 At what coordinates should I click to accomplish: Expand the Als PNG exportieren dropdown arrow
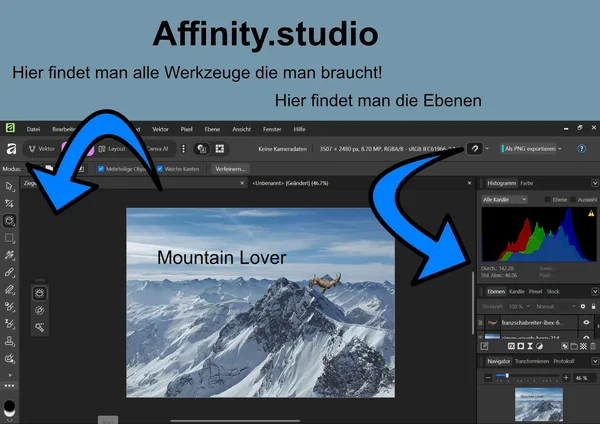pos(560,148)
